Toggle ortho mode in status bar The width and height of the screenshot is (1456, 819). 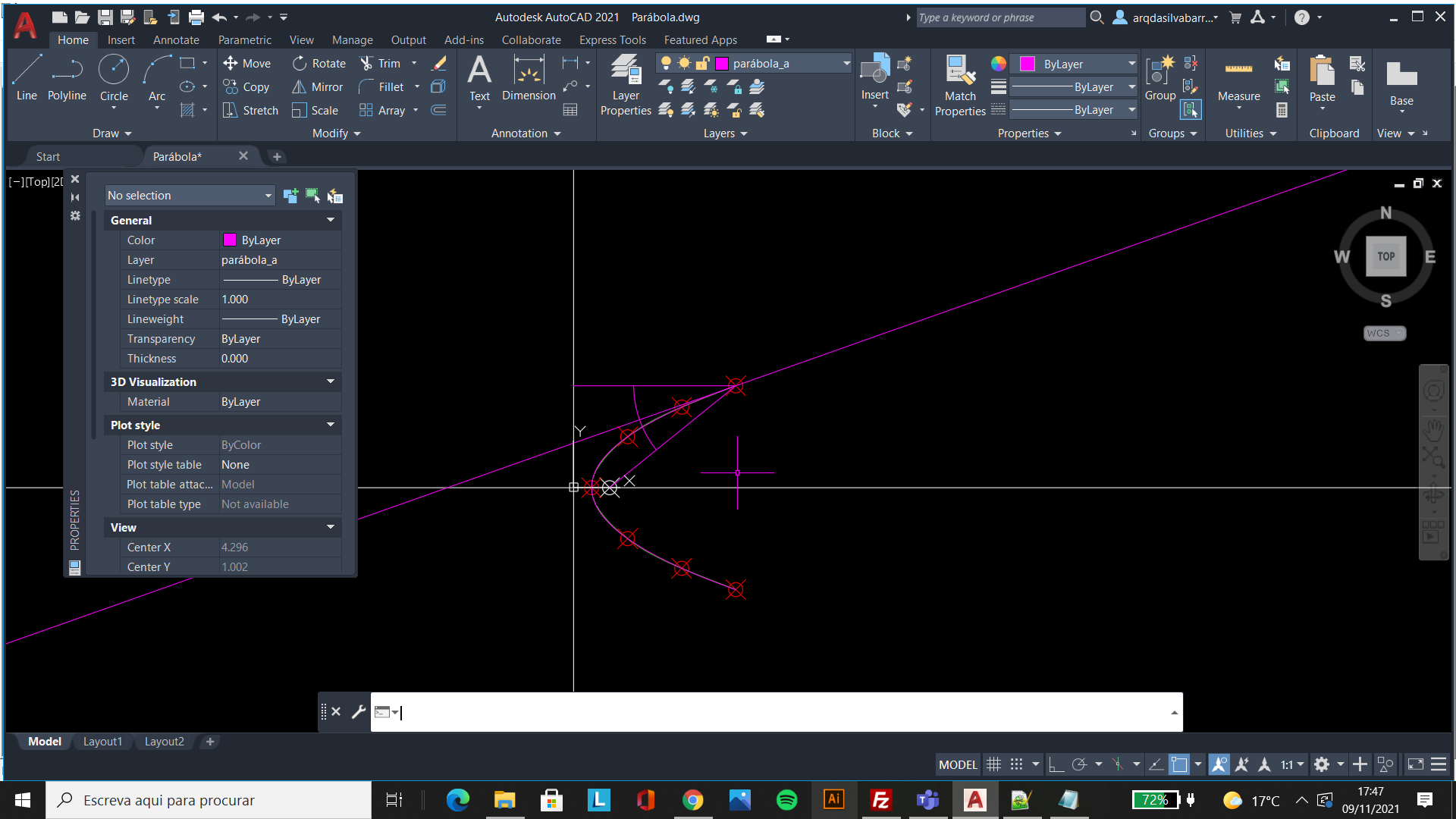tap(1056, 764)
